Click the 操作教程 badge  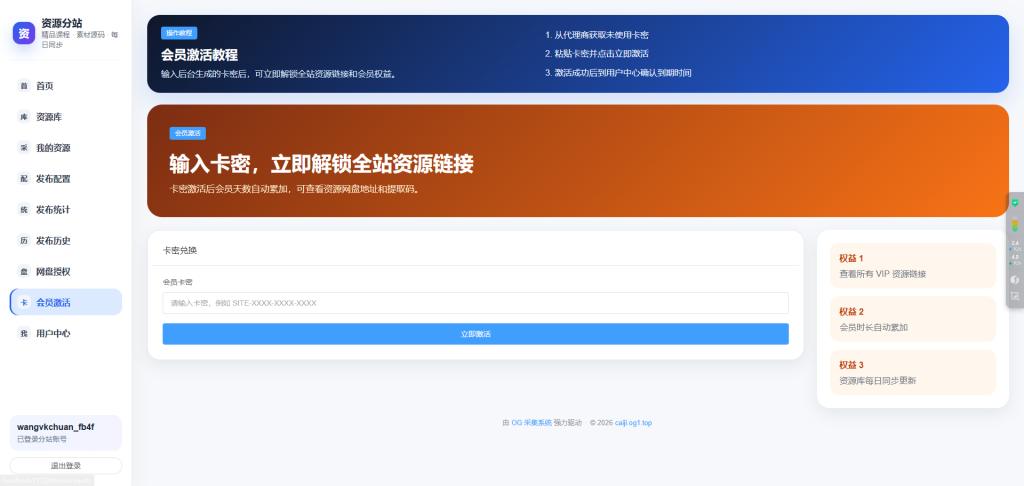point(179,33)
